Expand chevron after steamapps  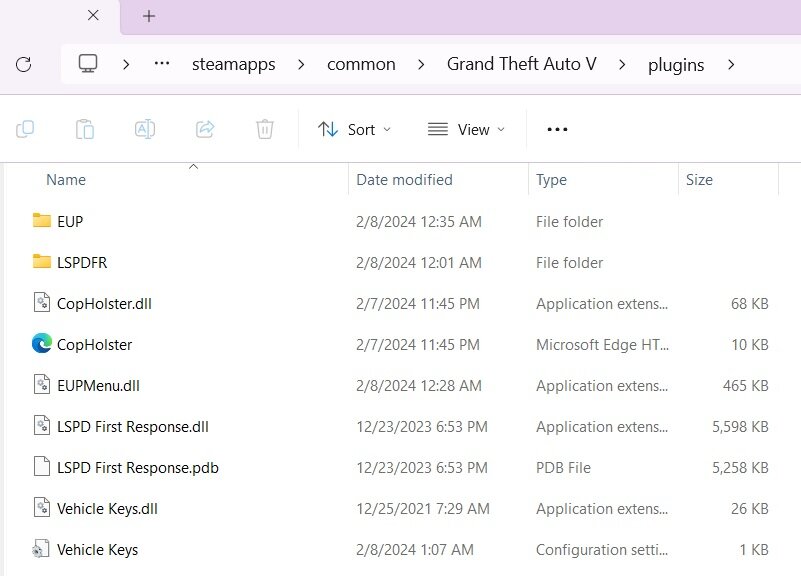[x=301, y=64]
